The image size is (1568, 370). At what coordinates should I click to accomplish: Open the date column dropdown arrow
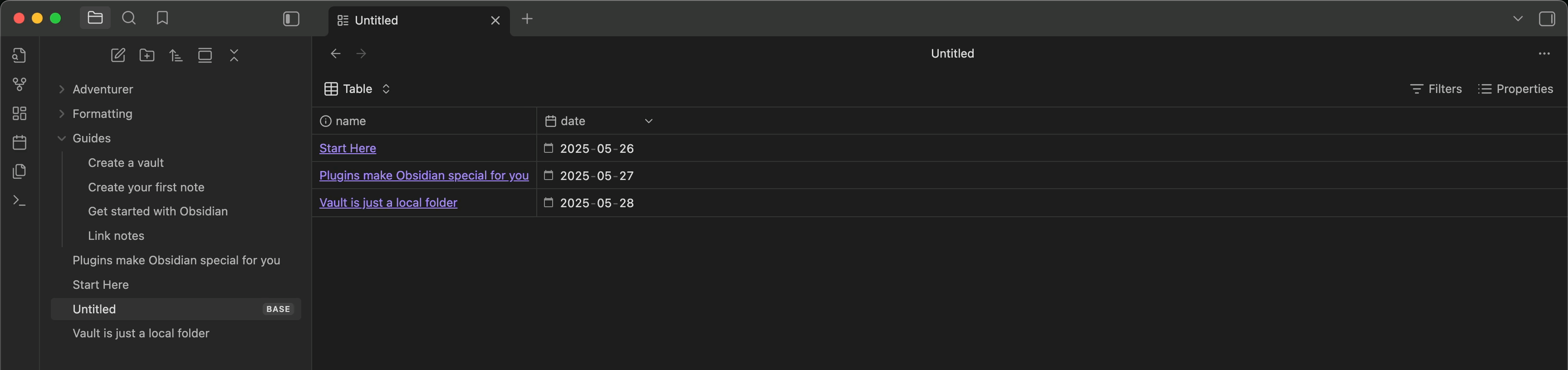pyautogui.click(x=648, y=121)
